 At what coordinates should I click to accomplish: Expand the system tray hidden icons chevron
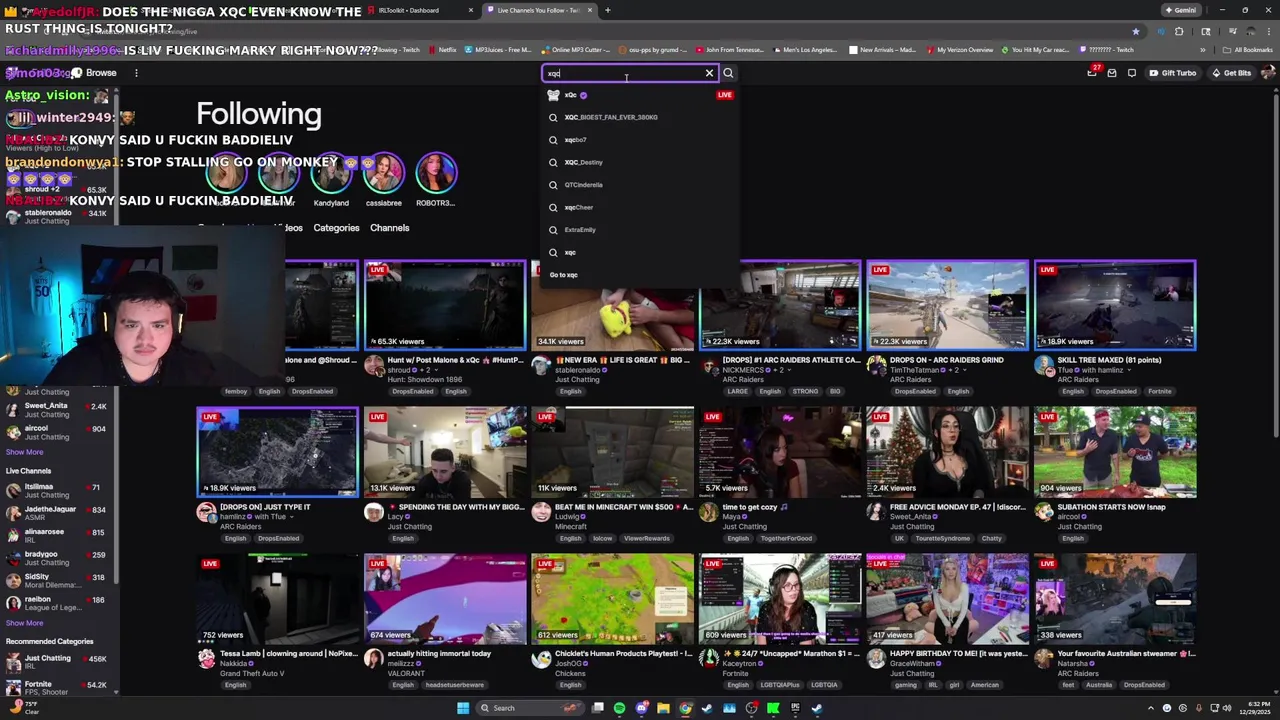[1150, 708]
